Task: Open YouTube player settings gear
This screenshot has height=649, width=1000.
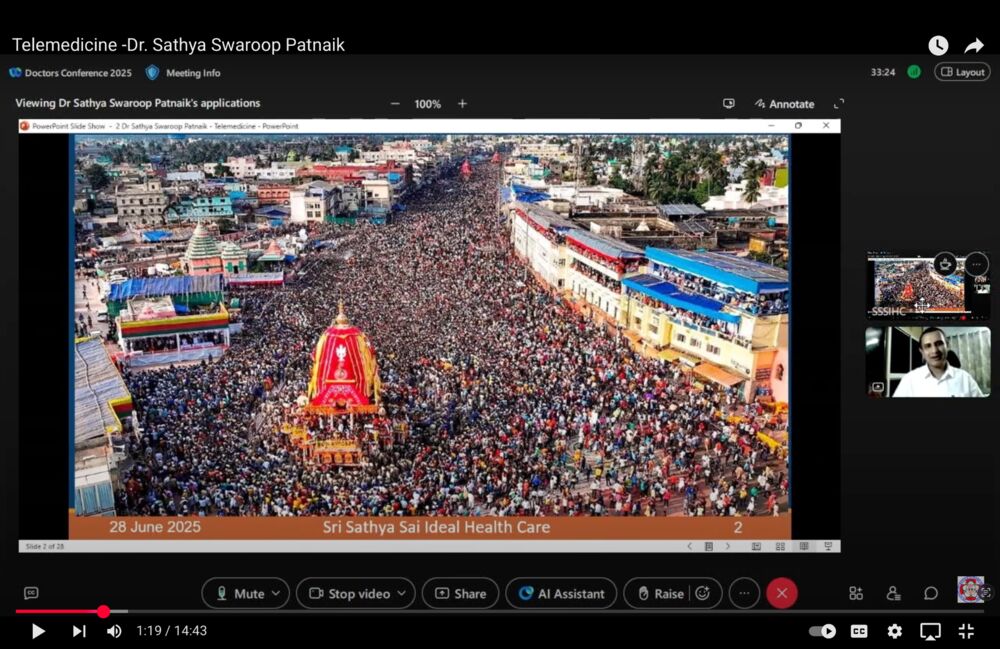Action: (895, 631)
